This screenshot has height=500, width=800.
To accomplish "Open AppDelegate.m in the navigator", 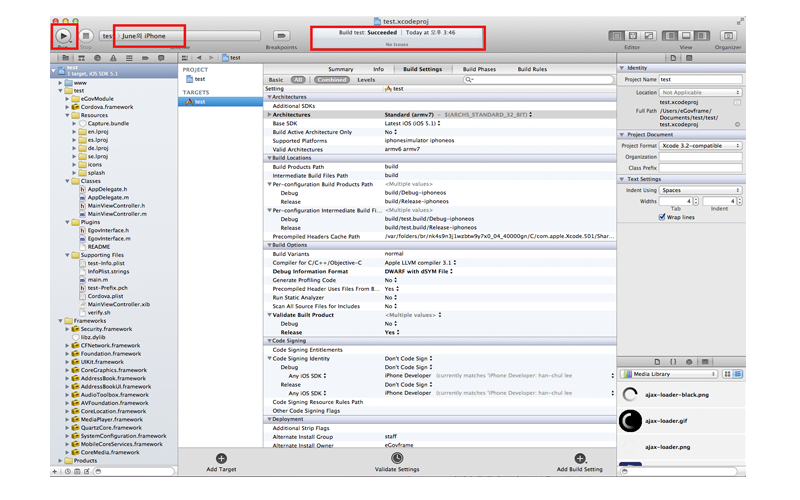I will pyautogui.click(x=108, y=198).
